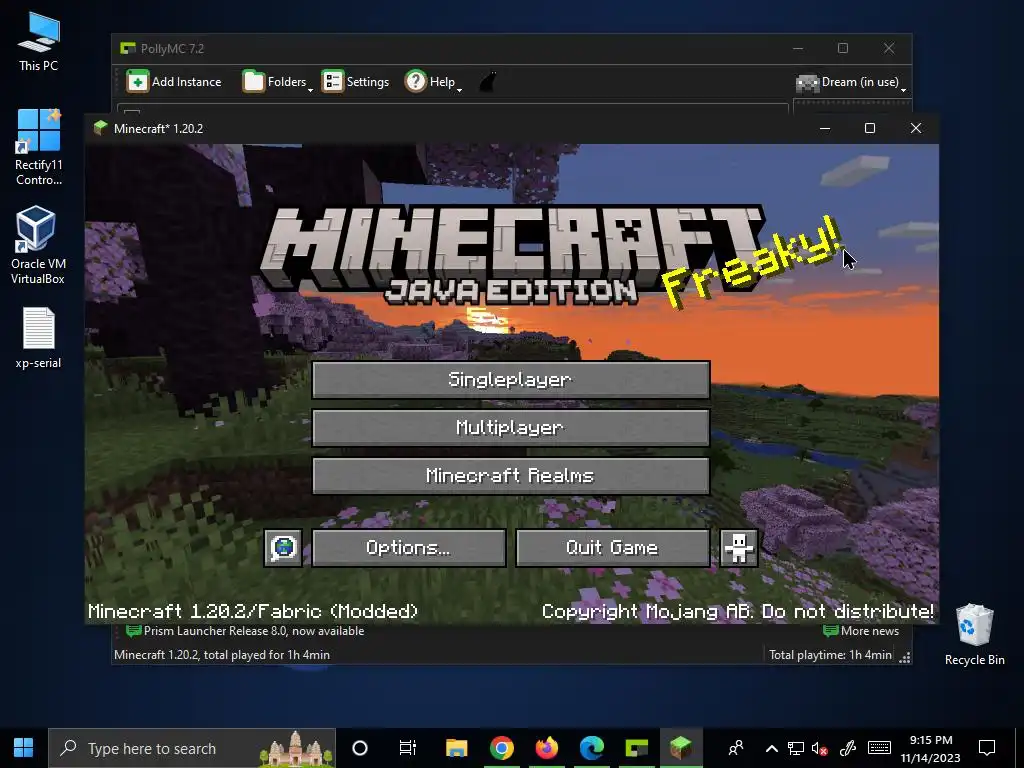
Task: Click Add Instance in PollyMC
Action: coord(174,82)
